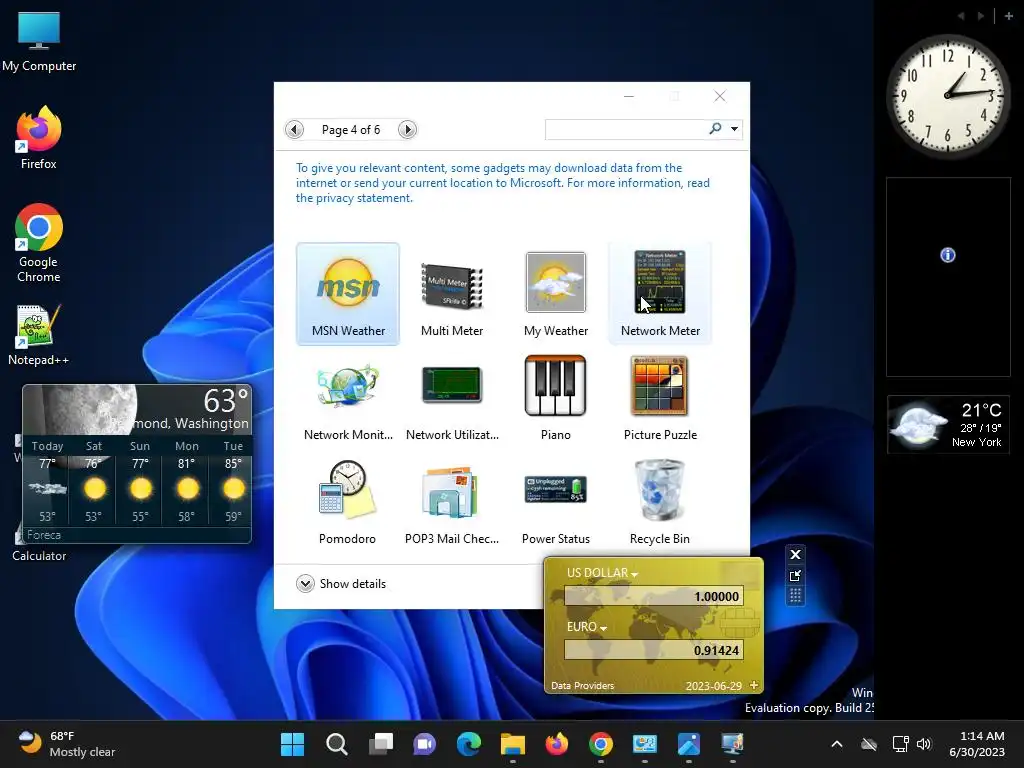Select the POP3 Mail Checker gadget
This screenshot has height=768, width=1024.
pyautogui.click(x=452, y=502)
